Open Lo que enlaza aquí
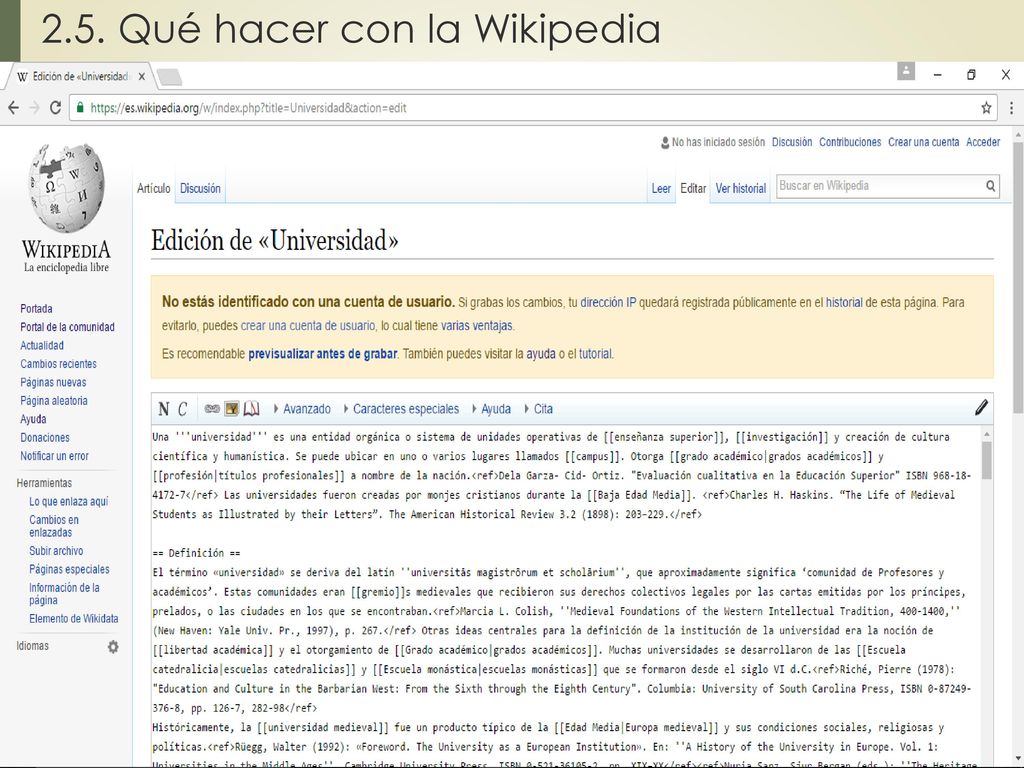Screen dimensions: 1024x768 click(69, 501)
